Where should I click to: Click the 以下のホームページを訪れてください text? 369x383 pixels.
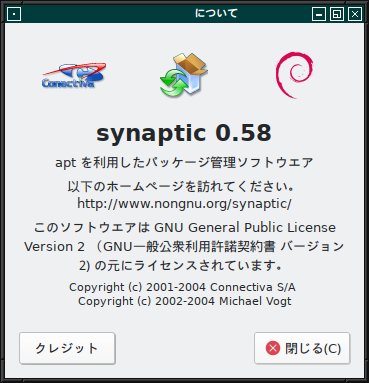181,187
